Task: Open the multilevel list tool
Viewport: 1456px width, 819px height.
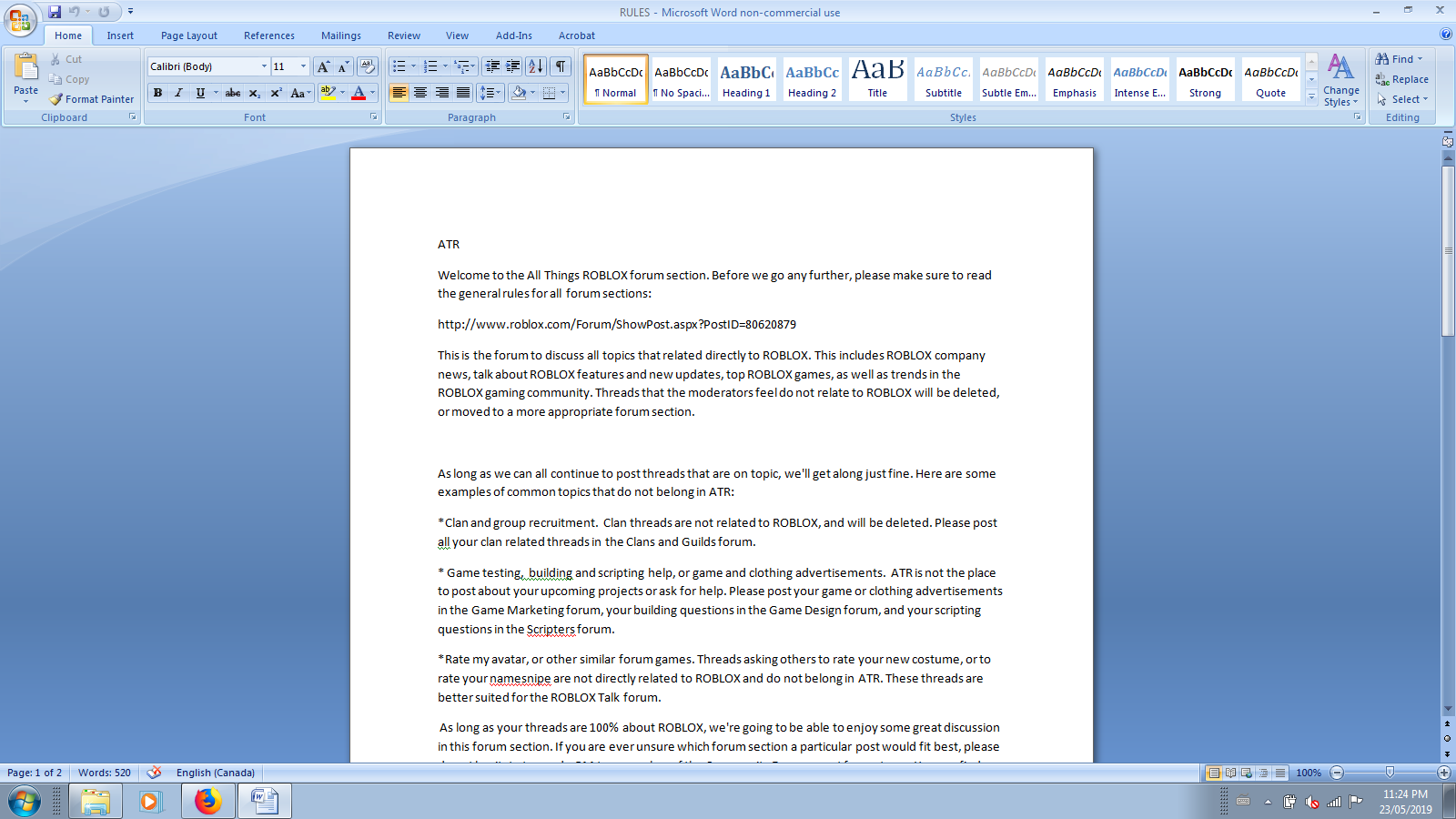Action: point(464,66)
